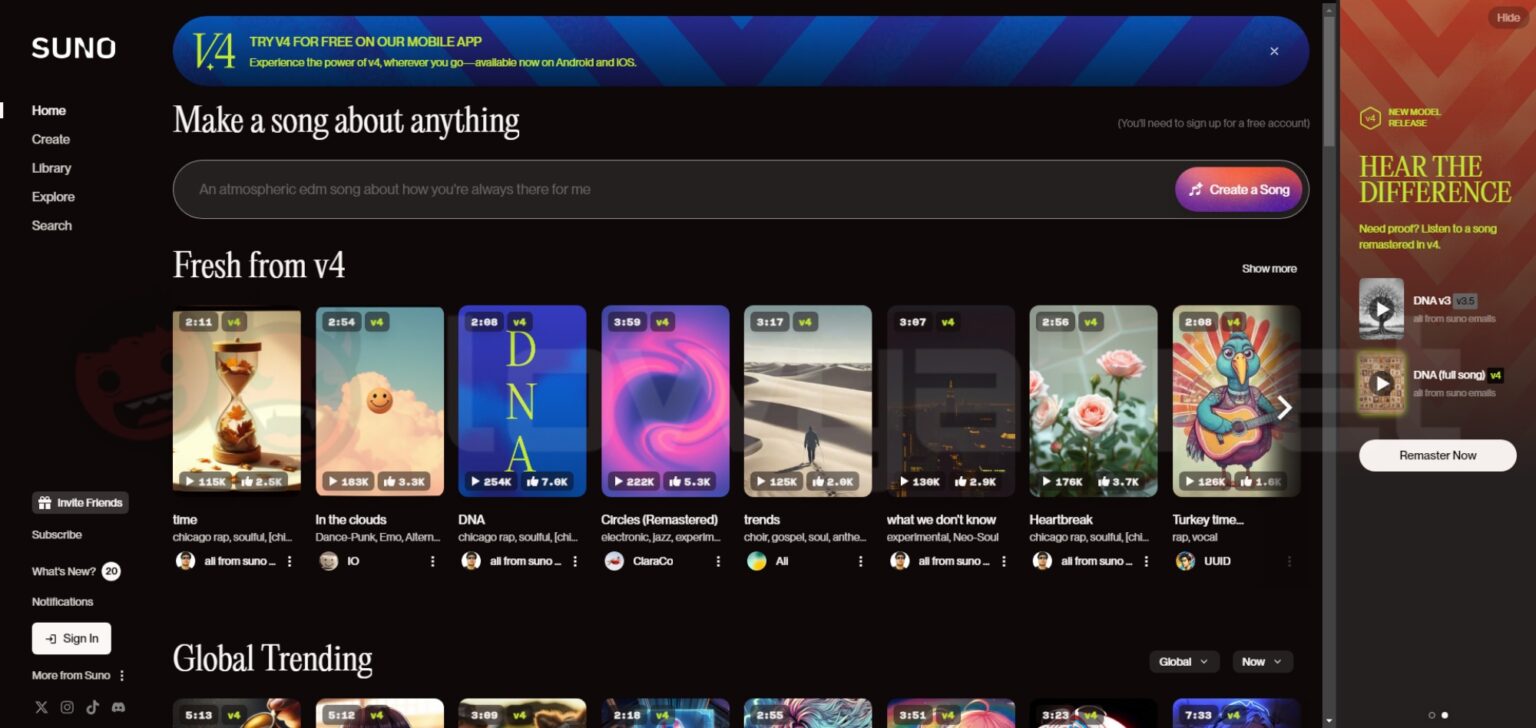The width and height of the screenshot is (1536, 728).
Task: Switch to the Explore section
Action: click(53, 196)
